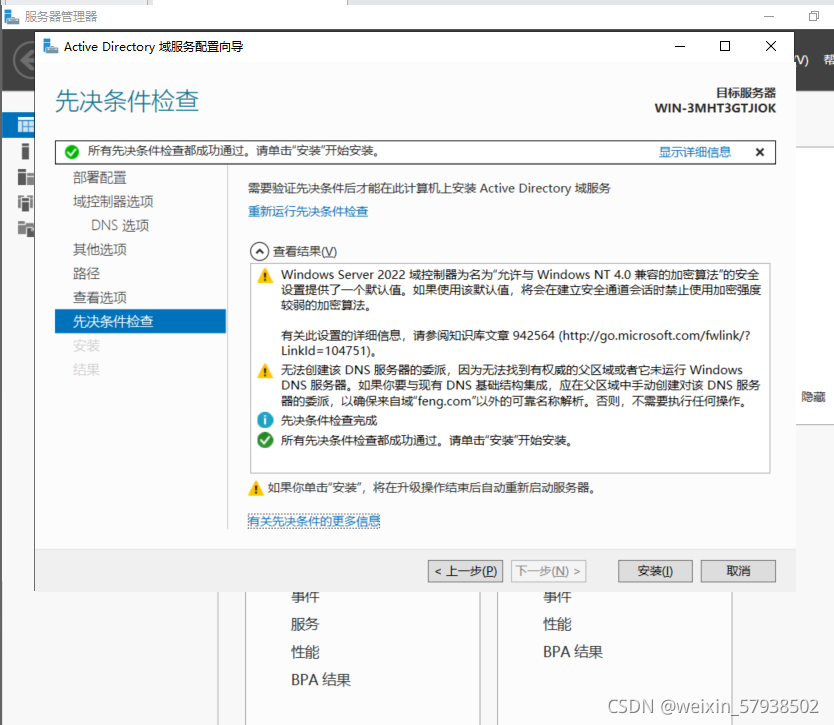The height and width of the screenshot is (725, 834).
Task: Dismiss the notification bar with X
Action: click(x=760, y=152)
